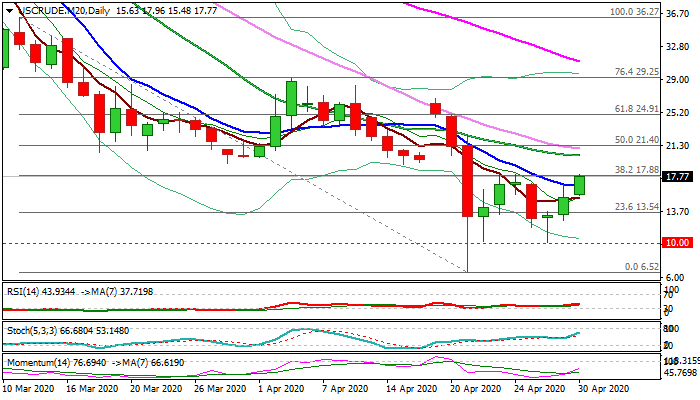This screenshot has height=400, width=700.
Task: Click the red 10.00 price level label
Action: pyautogui.click(x=678, y=243)
